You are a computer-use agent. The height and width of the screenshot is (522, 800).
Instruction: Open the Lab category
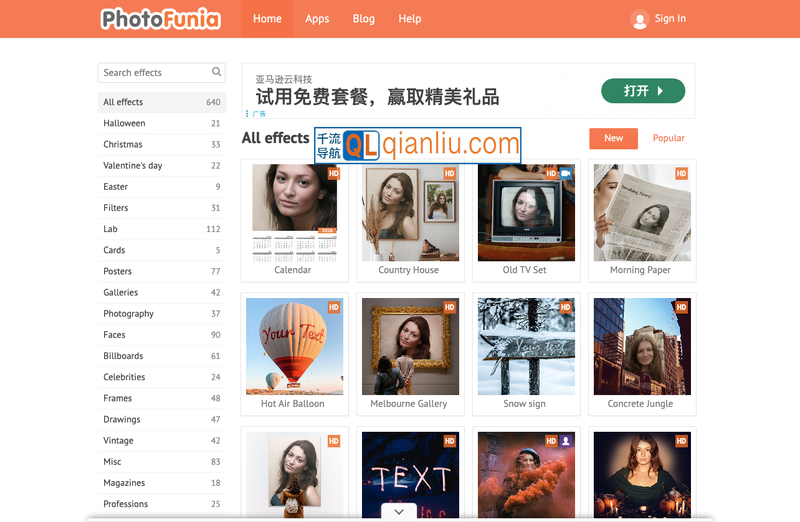(162, 229)
